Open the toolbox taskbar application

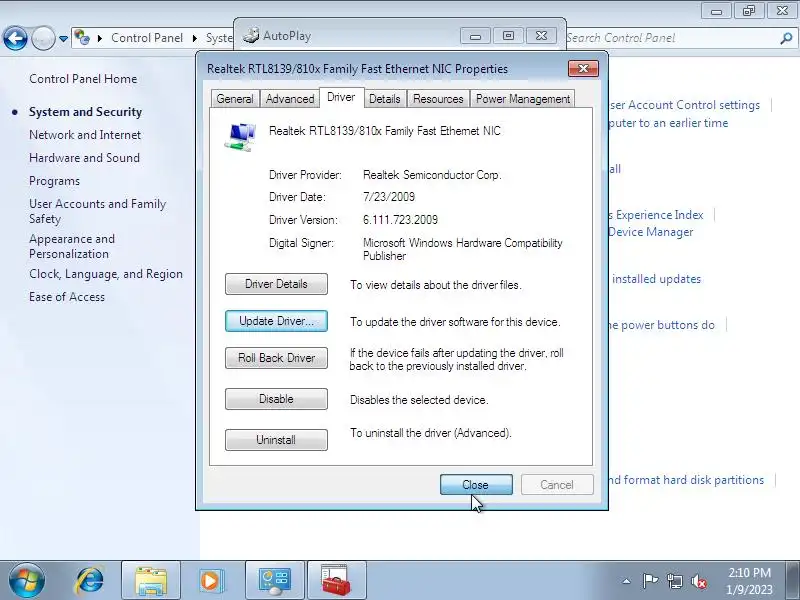336,581
